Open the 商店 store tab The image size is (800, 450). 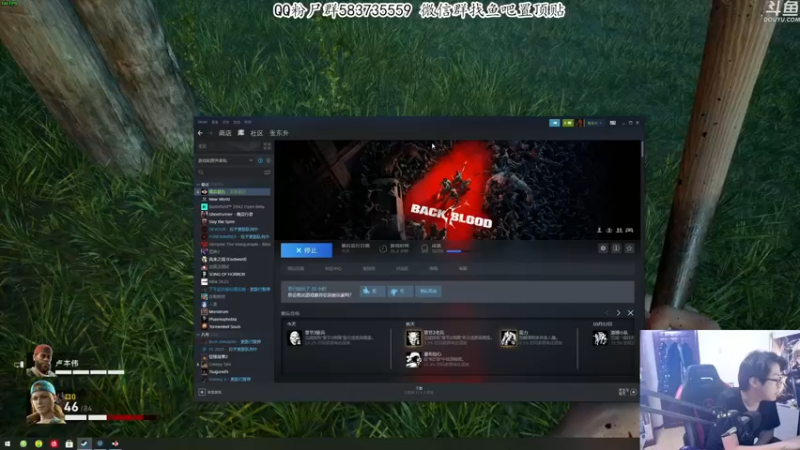pos(225,133)
